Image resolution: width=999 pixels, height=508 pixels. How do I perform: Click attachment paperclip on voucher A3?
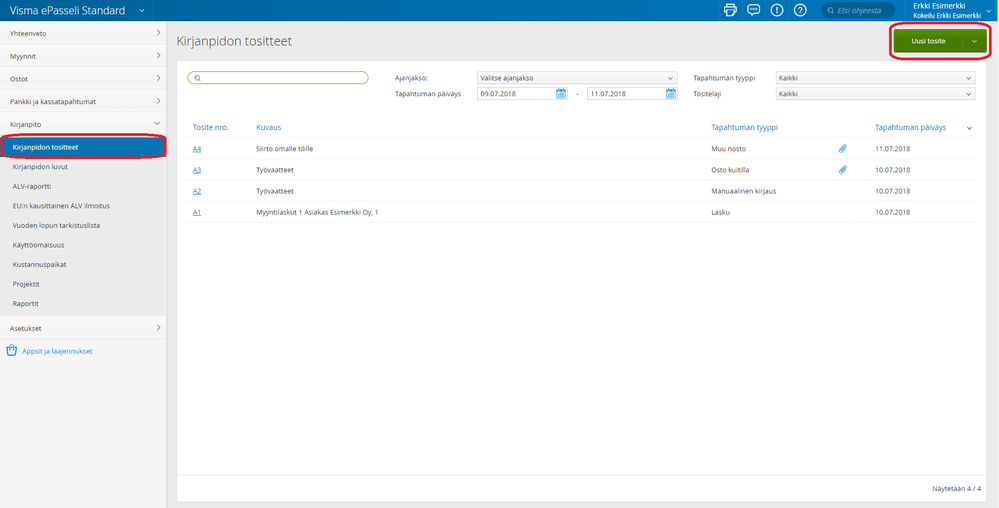pyautogui.click(x=842, y=170)
